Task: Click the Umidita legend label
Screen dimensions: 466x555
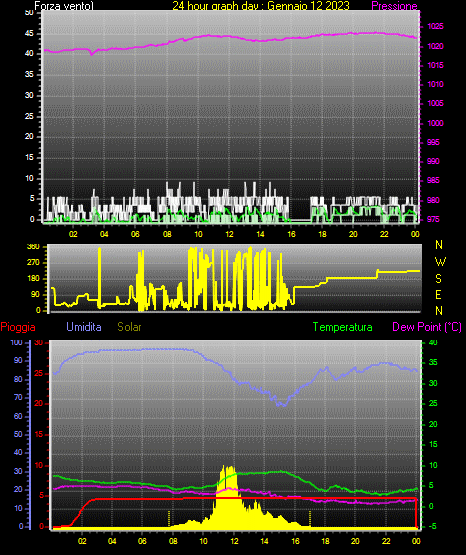Action: pyautogui.click(x=84, y=327)
